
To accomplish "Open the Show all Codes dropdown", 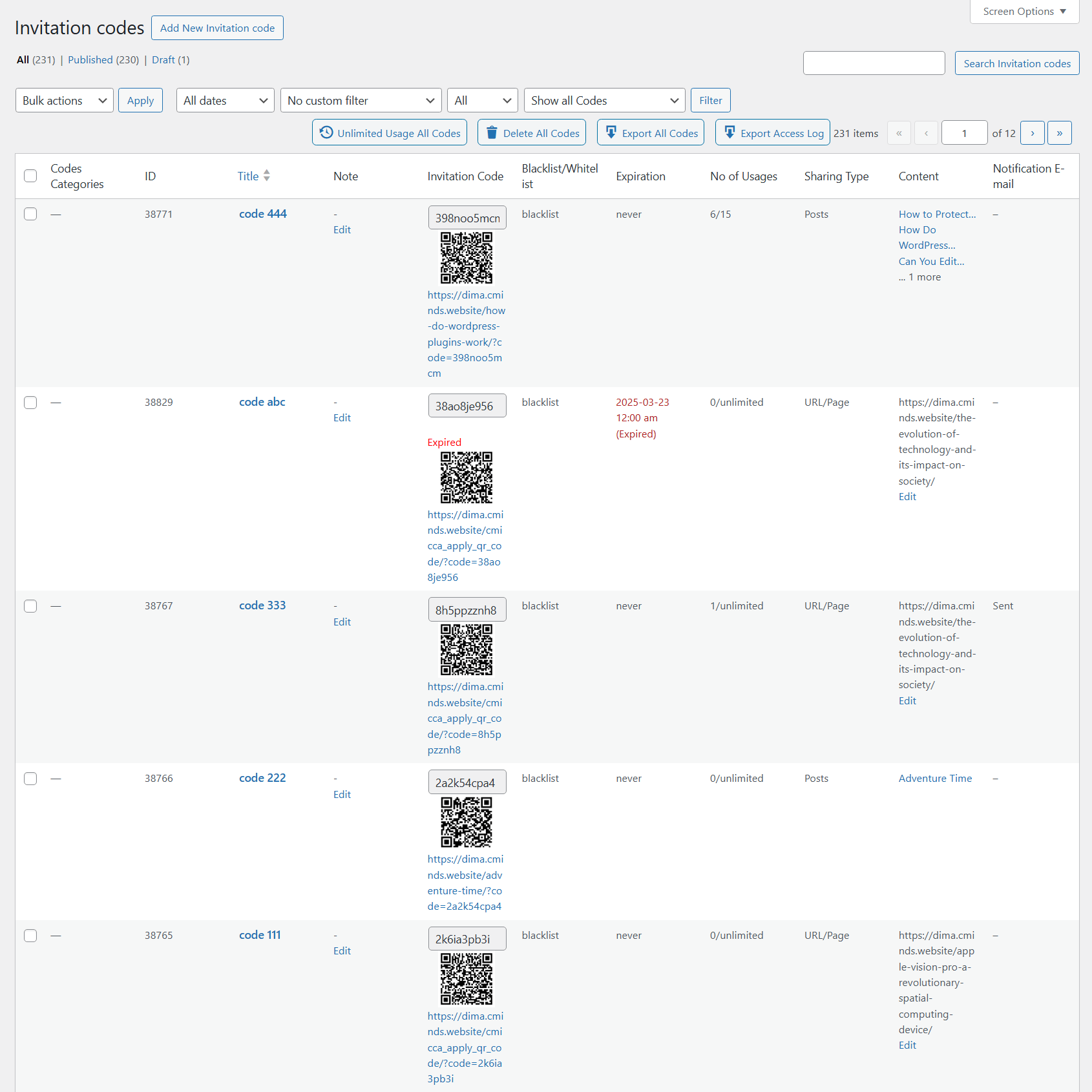I will [604, 100].
